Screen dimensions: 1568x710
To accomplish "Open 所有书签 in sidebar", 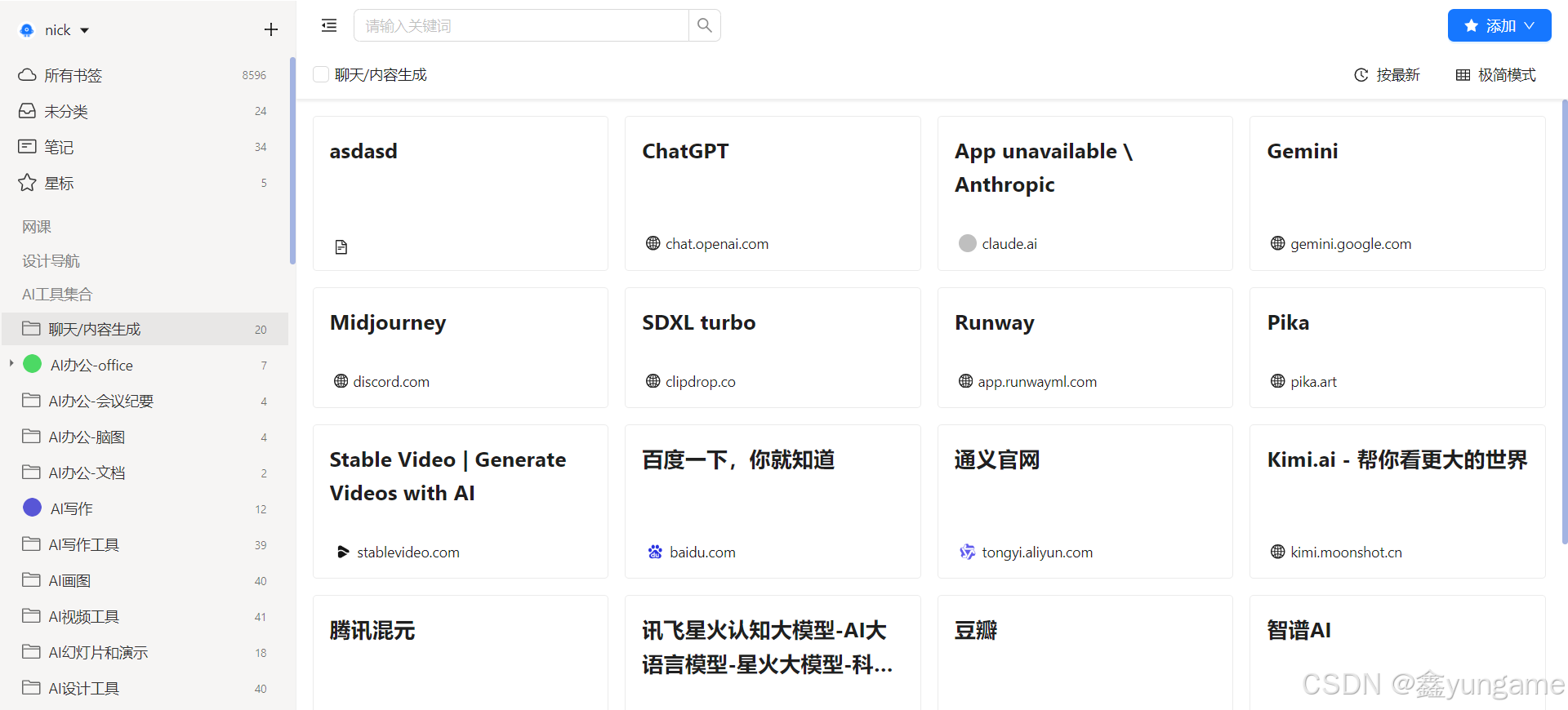I will pyautogui.click(x=144, y=75).
